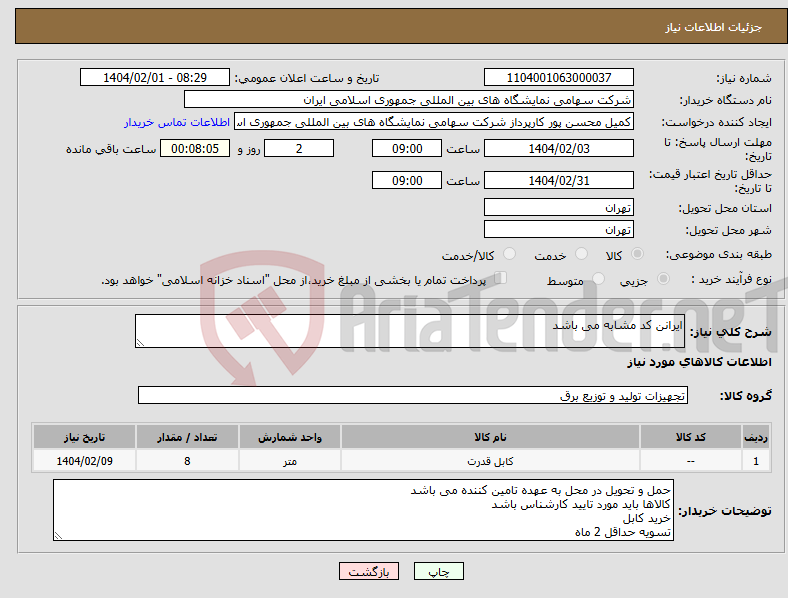
Task: Toggle the اسناد خزانه اسلامی payment checkbox
Action: pyautogui.click(x=501, y=278)
